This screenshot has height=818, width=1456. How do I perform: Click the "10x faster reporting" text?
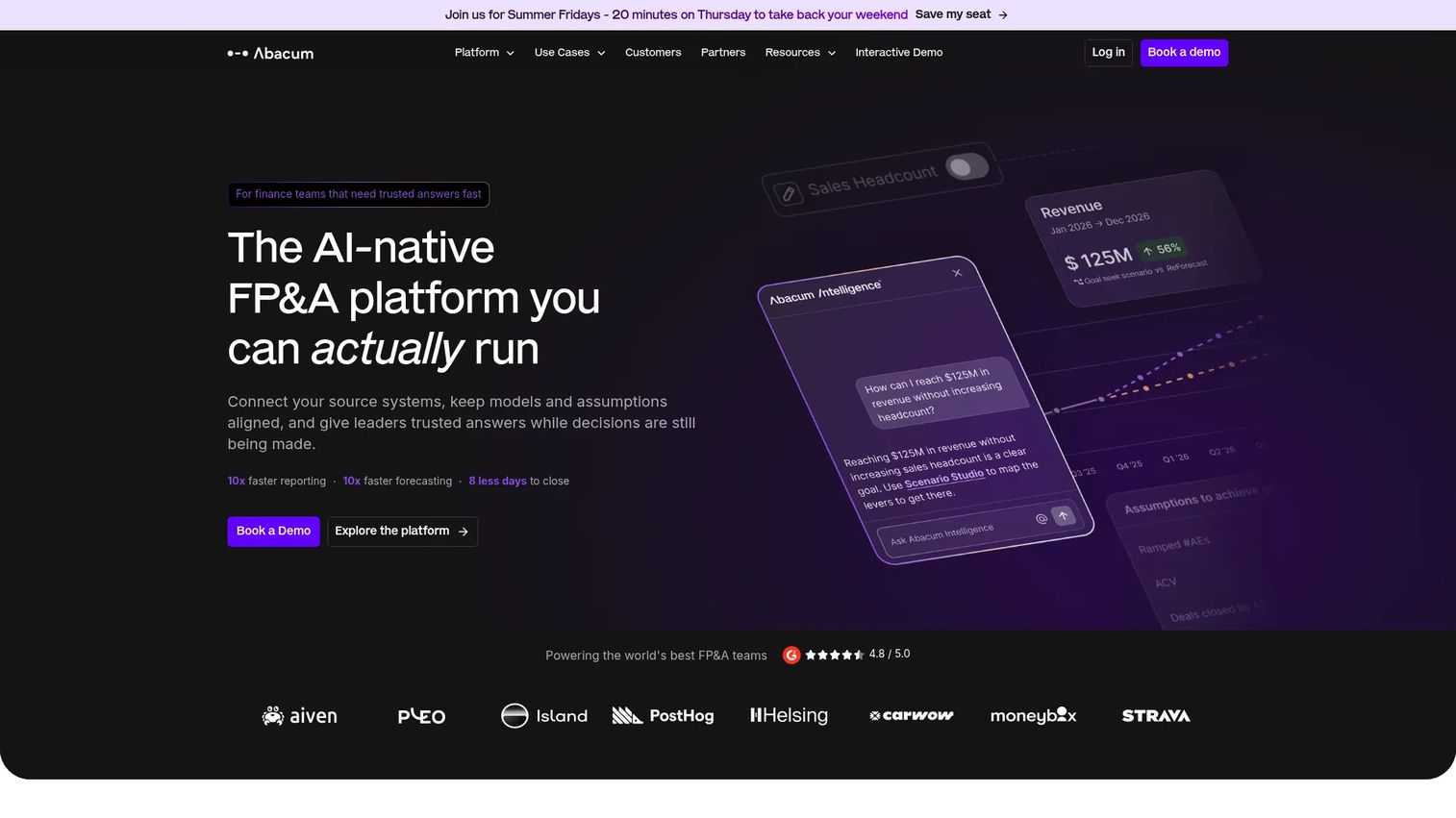coord(277,482)
